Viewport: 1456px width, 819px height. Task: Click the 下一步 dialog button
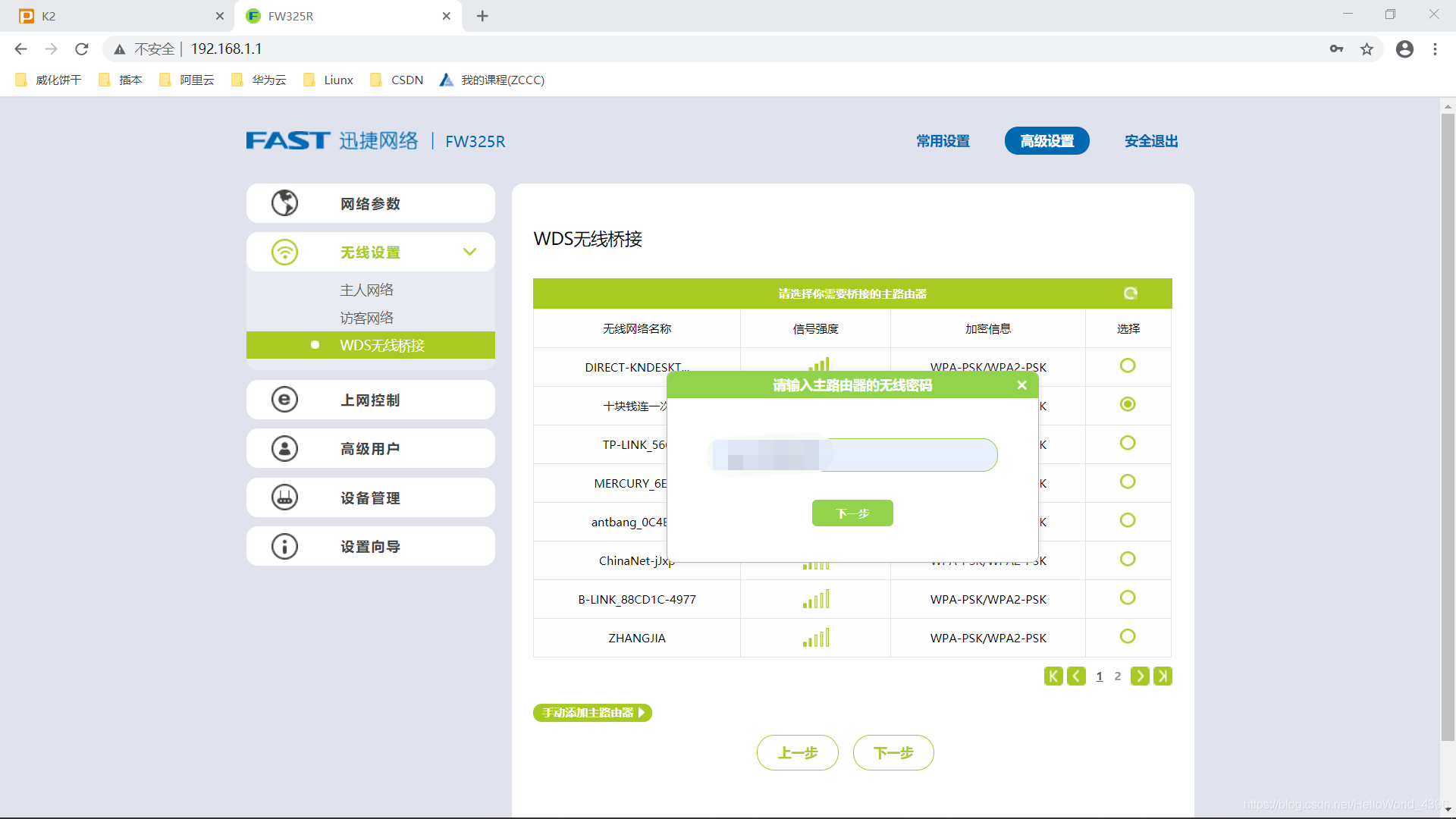852,513
